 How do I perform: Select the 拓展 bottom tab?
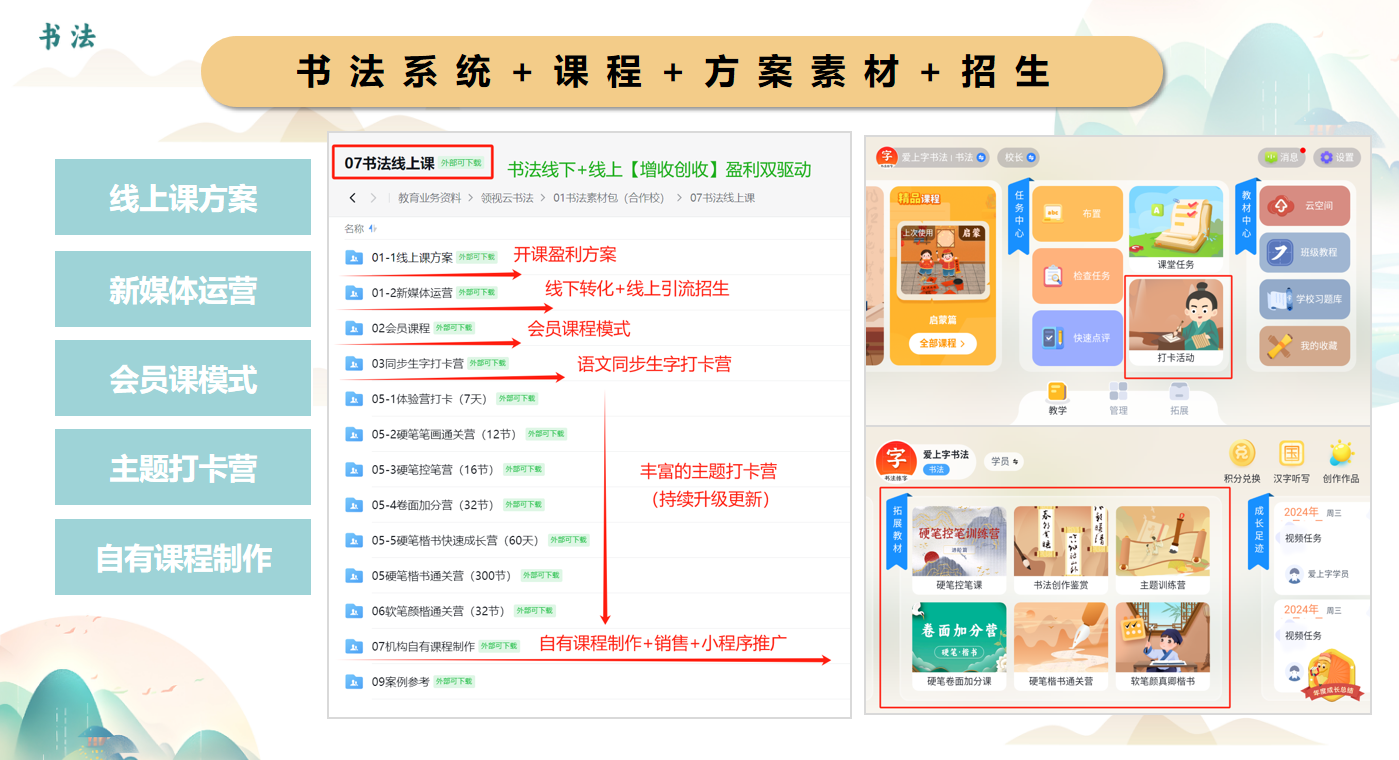(x=1179, y=398)
